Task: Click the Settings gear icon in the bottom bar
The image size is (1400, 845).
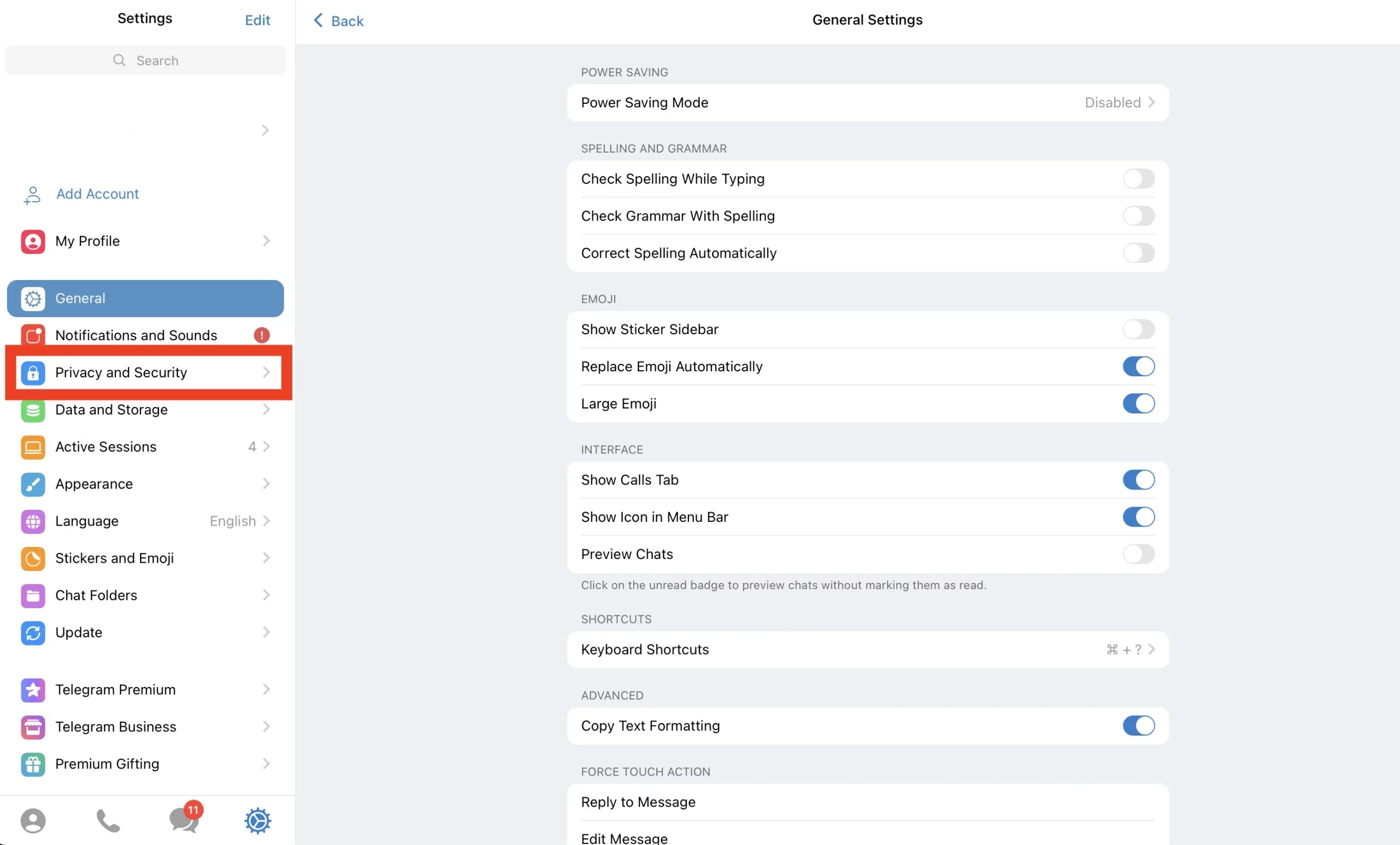Action: (x=258, y=820)
